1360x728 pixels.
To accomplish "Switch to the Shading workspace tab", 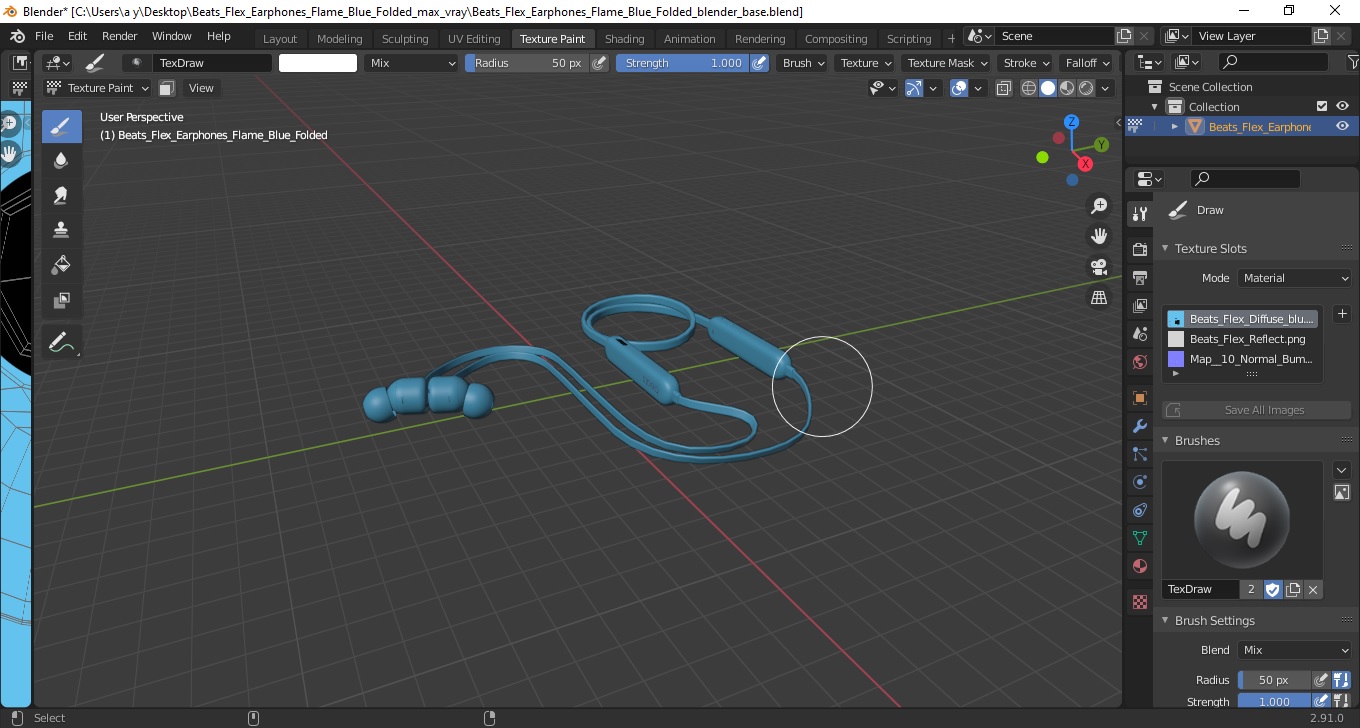I will (625, 39).
